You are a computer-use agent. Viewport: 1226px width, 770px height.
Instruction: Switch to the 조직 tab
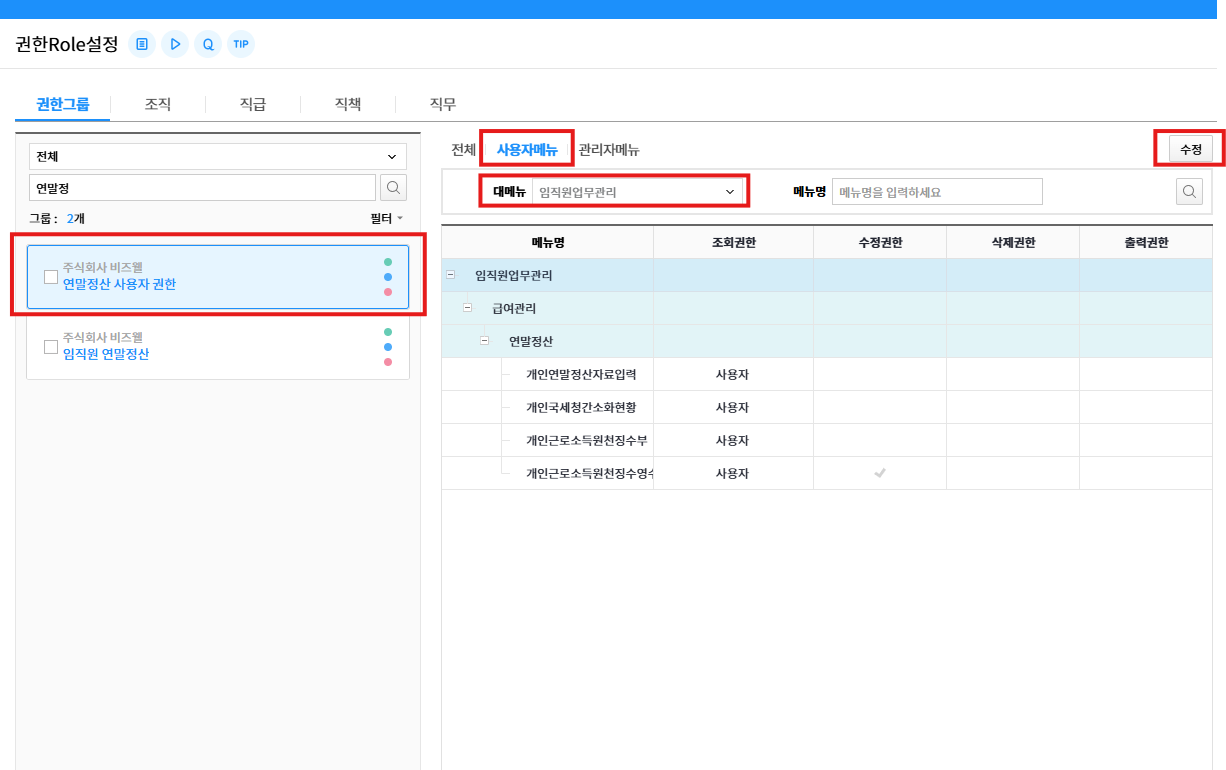coord(158,104)
